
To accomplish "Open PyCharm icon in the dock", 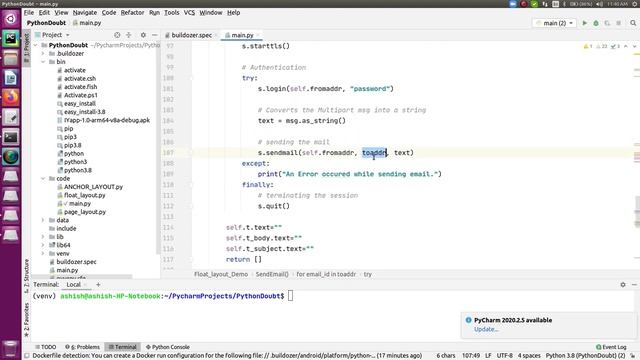I will [x=11, y=38].
